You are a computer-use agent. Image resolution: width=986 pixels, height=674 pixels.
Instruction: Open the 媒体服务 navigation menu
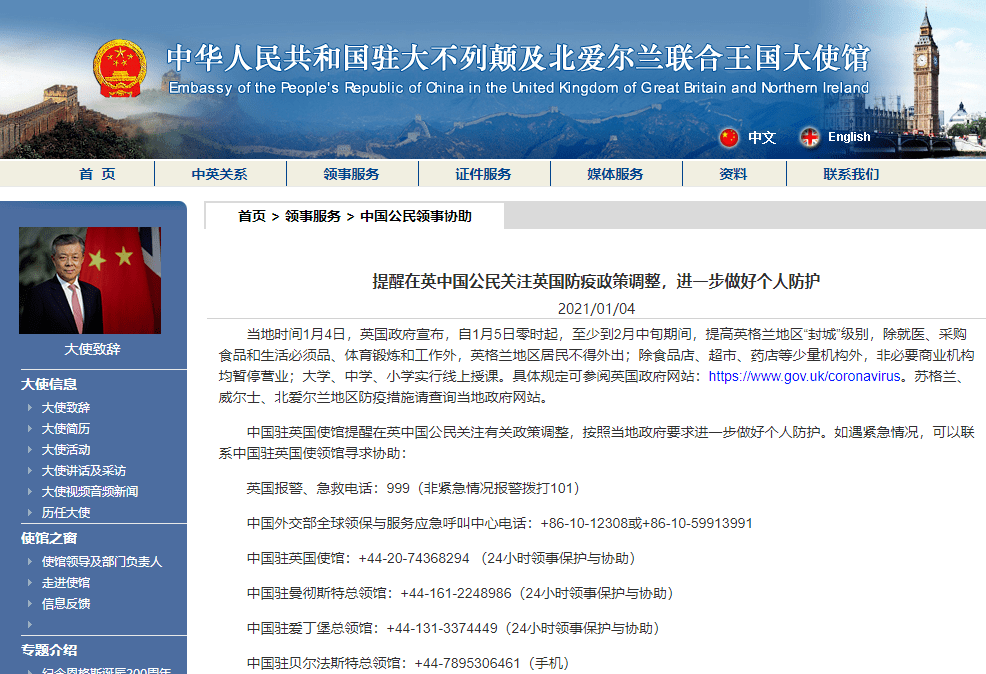616,174
